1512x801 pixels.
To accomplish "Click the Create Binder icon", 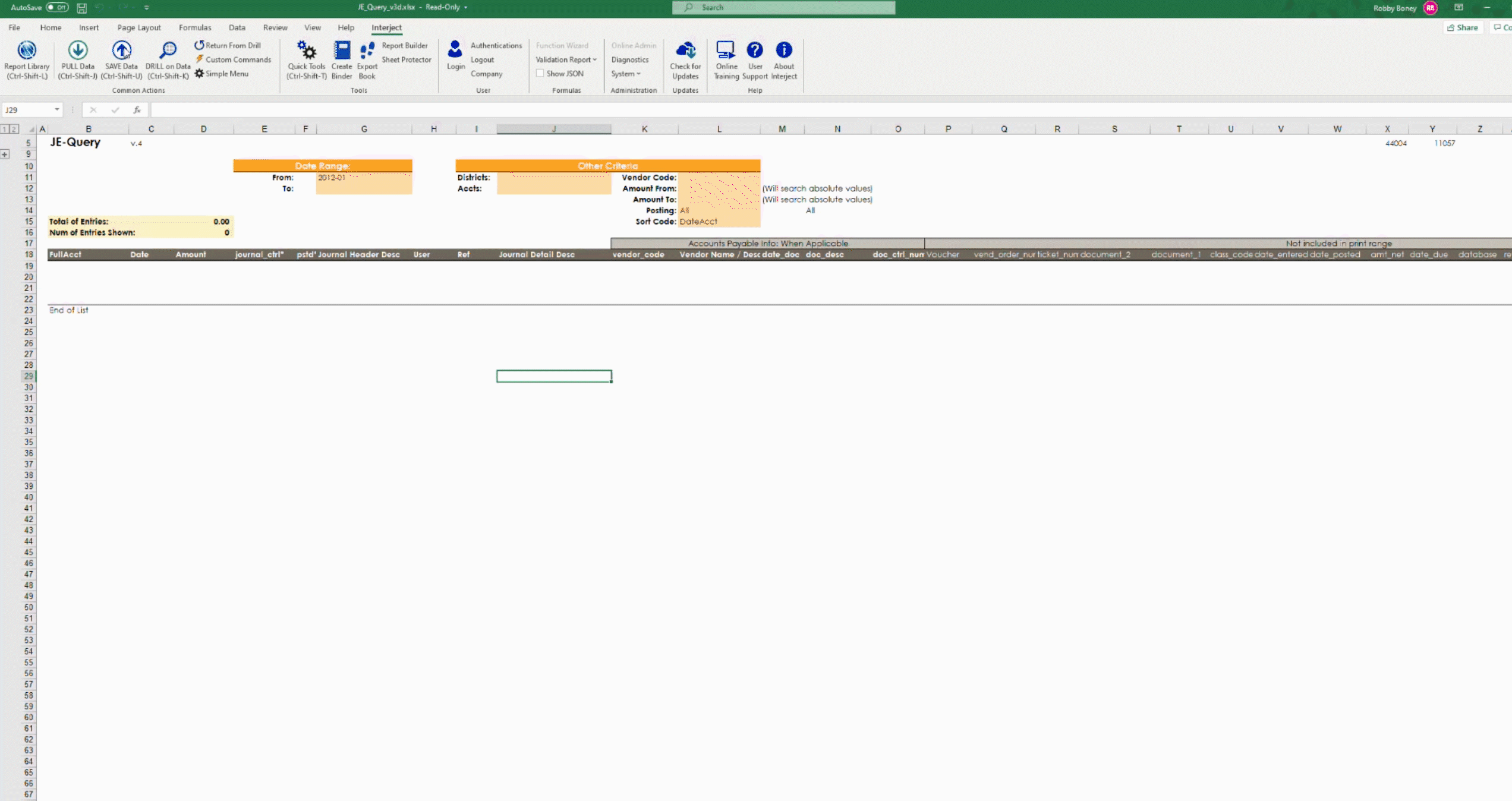I will click(x=342, y=51).
